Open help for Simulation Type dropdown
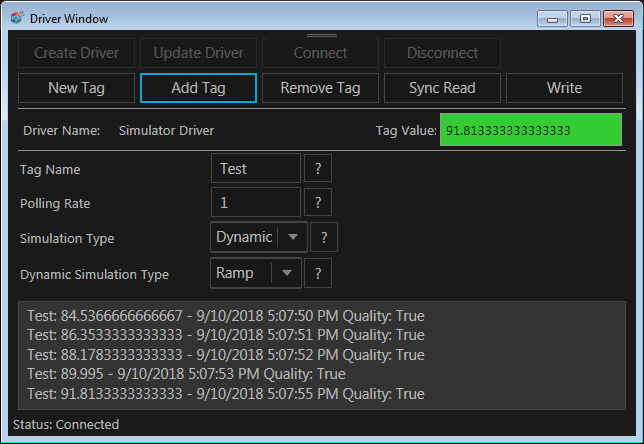Viewport: 644px width, 444px height. click(x=324, y=237)
